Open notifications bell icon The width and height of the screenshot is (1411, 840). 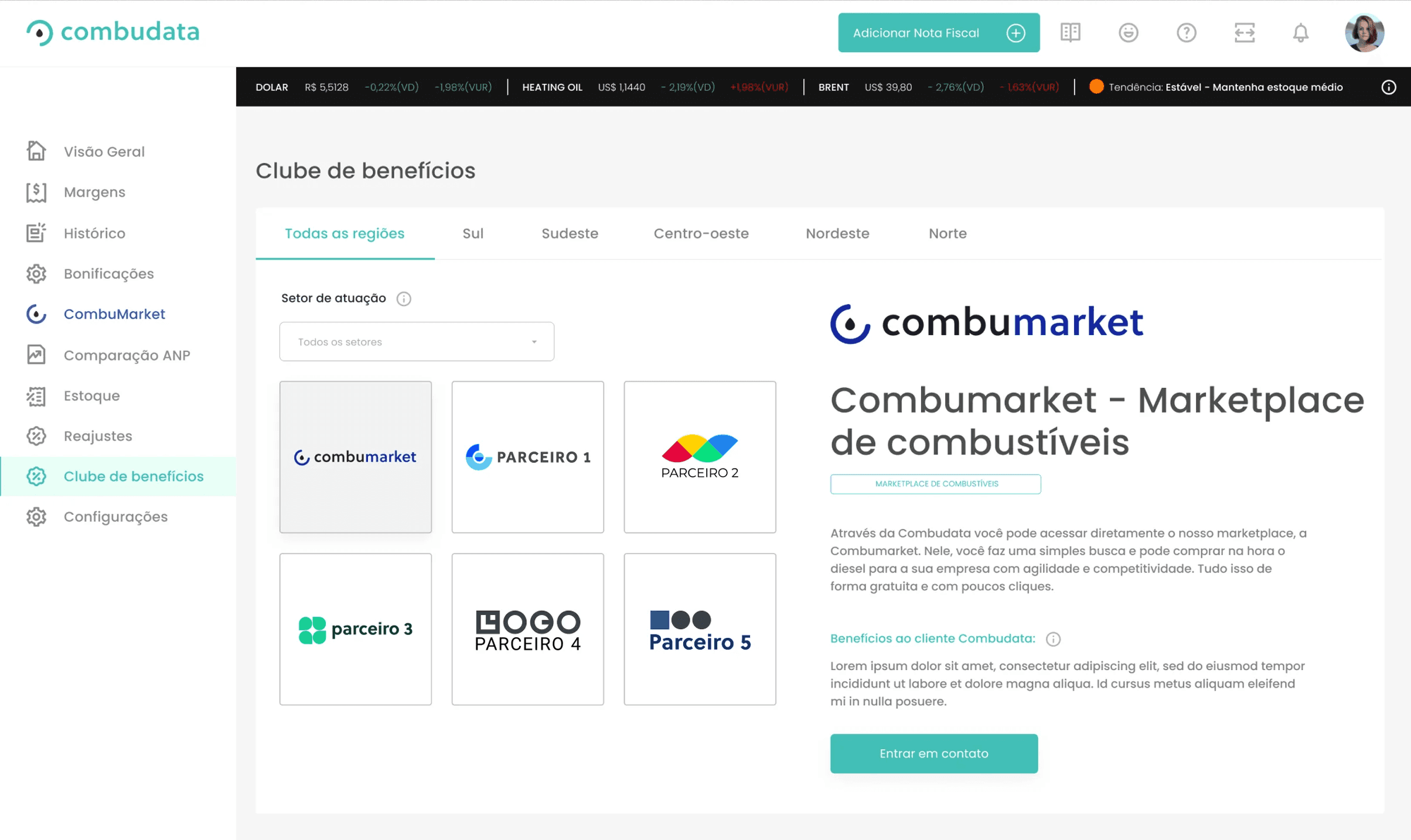[1300, 32]
